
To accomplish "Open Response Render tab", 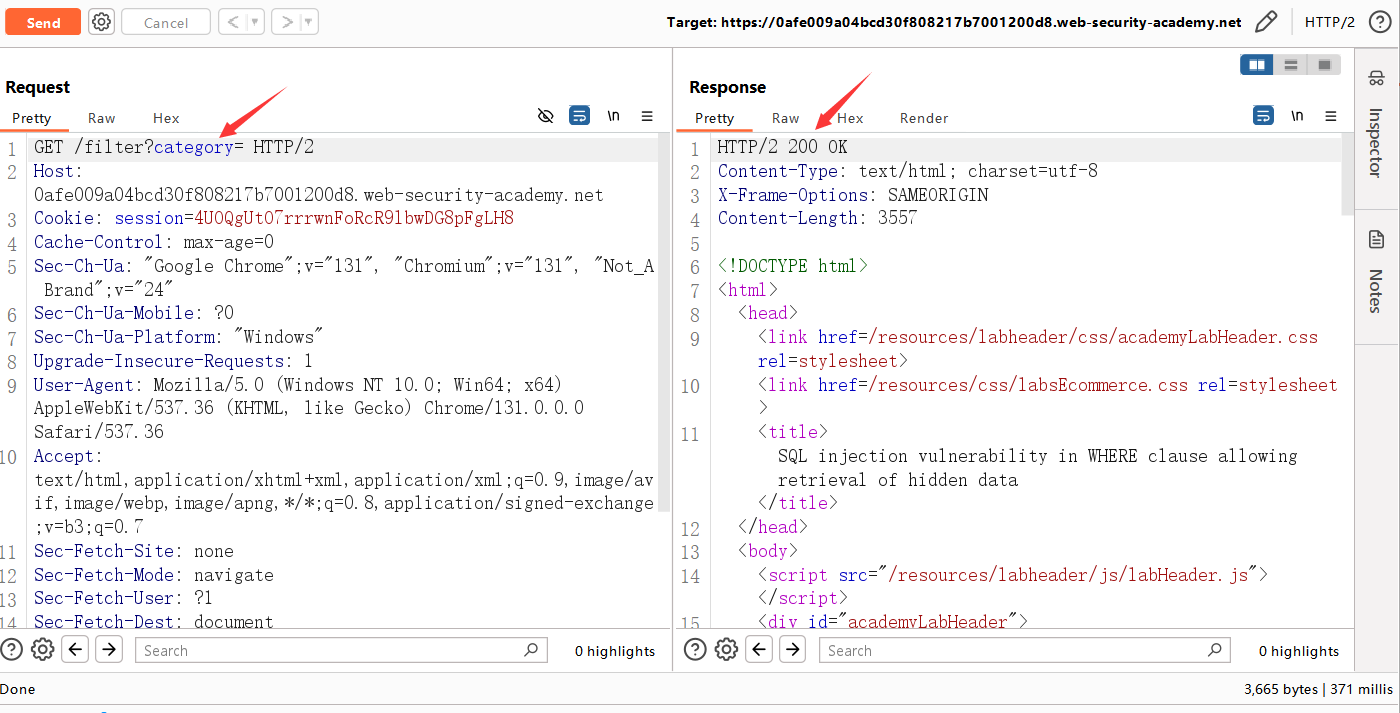I will 924,118.
